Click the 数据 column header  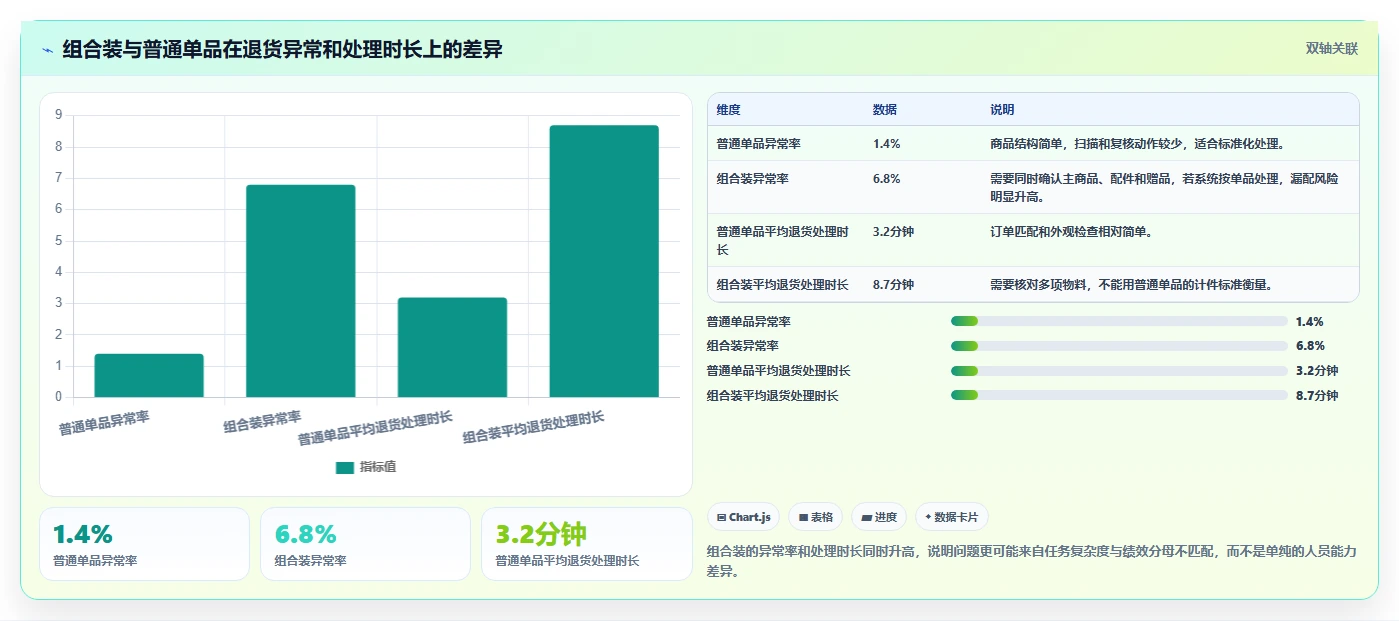pyautogui.click(x=885, y=109)
